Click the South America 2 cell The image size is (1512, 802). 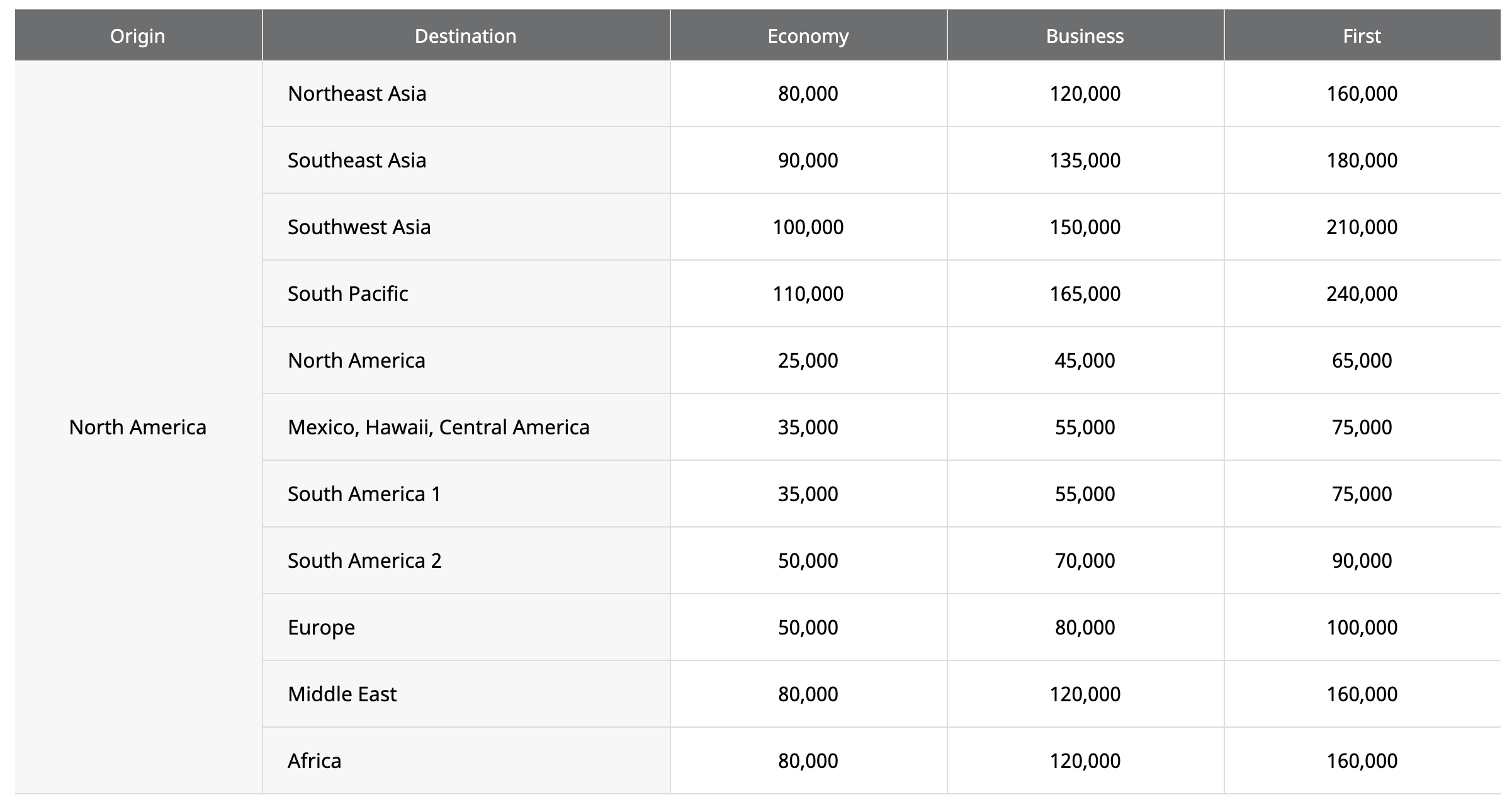[x=364, y=560]
